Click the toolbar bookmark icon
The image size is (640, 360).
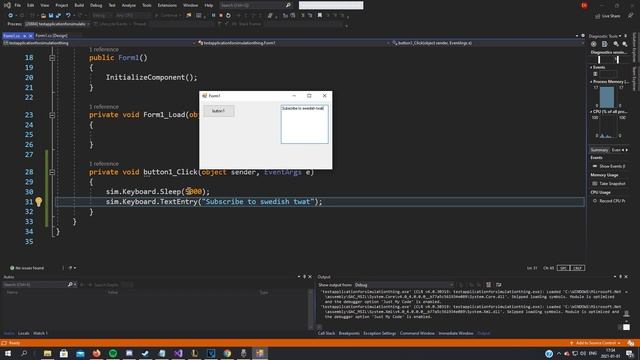(320, 16)
